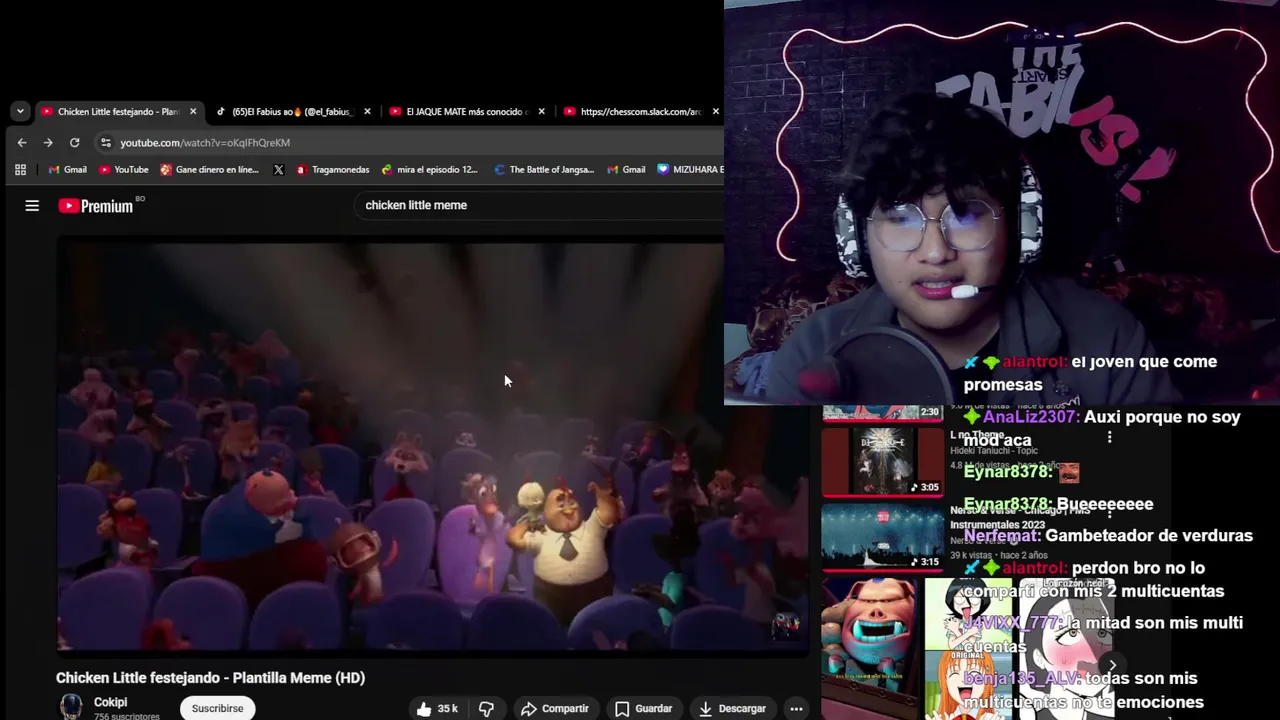Open the first Gmail bookmark
The image size is (1280, 720).
pyautogui.click(x=67, y=170)
